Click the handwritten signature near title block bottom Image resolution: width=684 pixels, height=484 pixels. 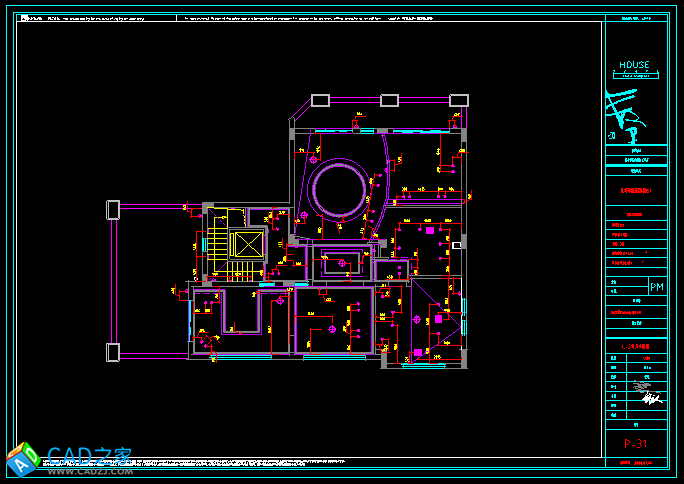click(652, 399)
